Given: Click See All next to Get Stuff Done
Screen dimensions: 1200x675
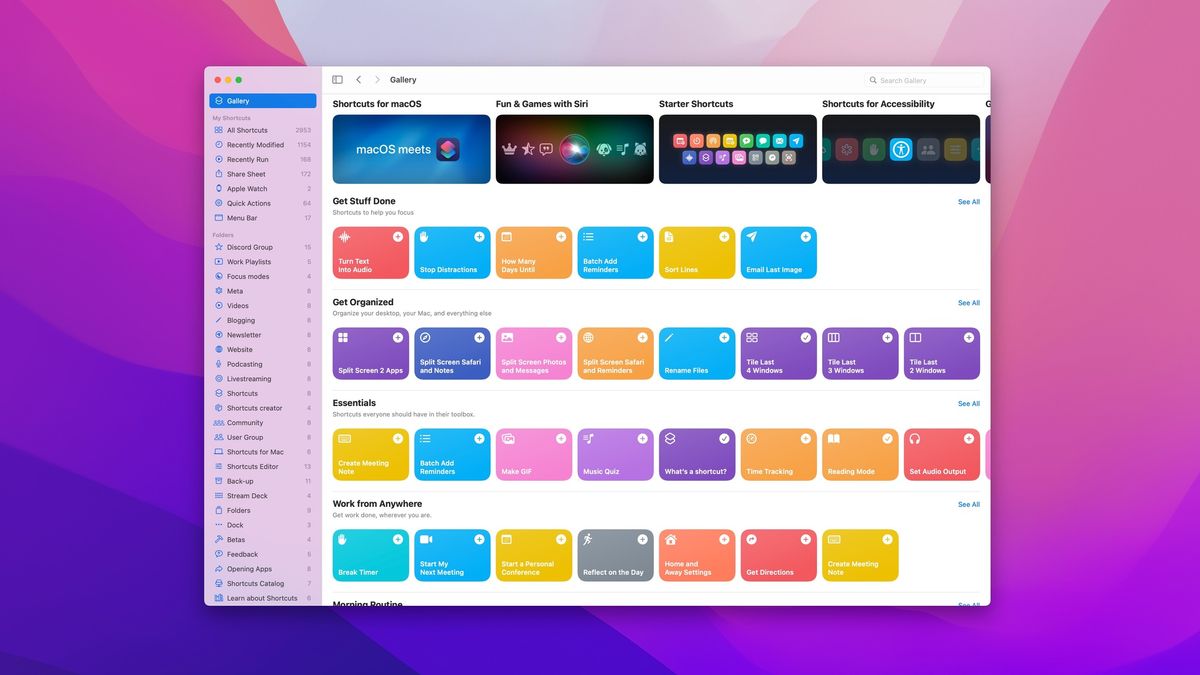Looking at the screenshot, I should [968, 202].
